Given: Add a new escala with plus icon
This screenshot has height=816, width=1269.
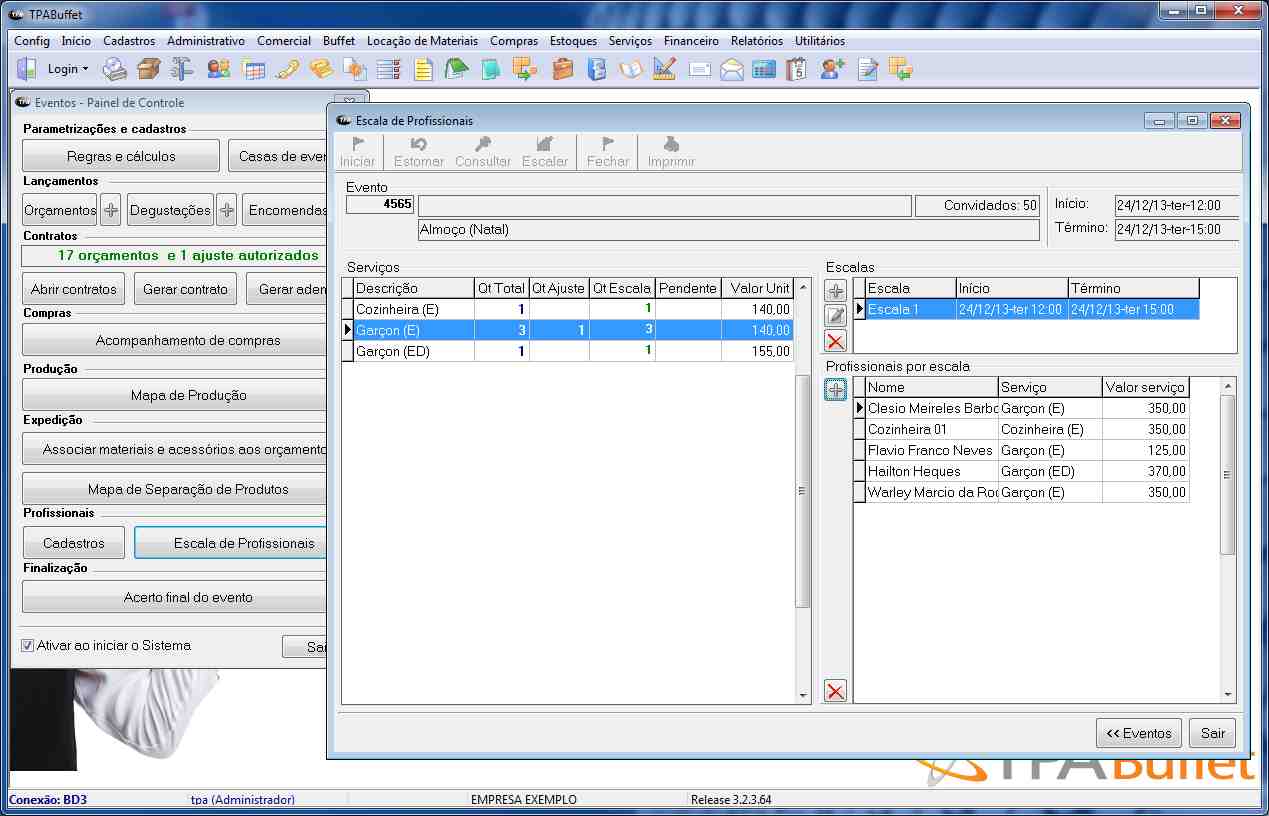Looking at the screenshot, I should 835,291.
